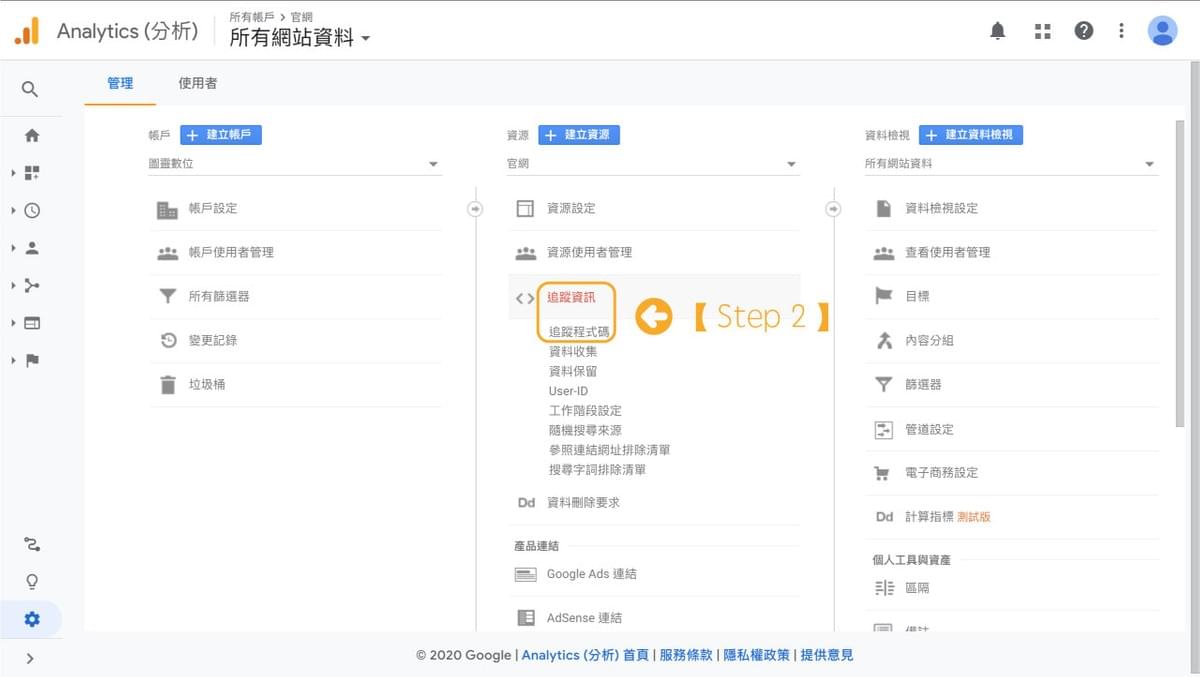The width and height of the screenshot is (1200, 677).
Task: Open the three-dot more options menu
Action: tap(1121, 31)
